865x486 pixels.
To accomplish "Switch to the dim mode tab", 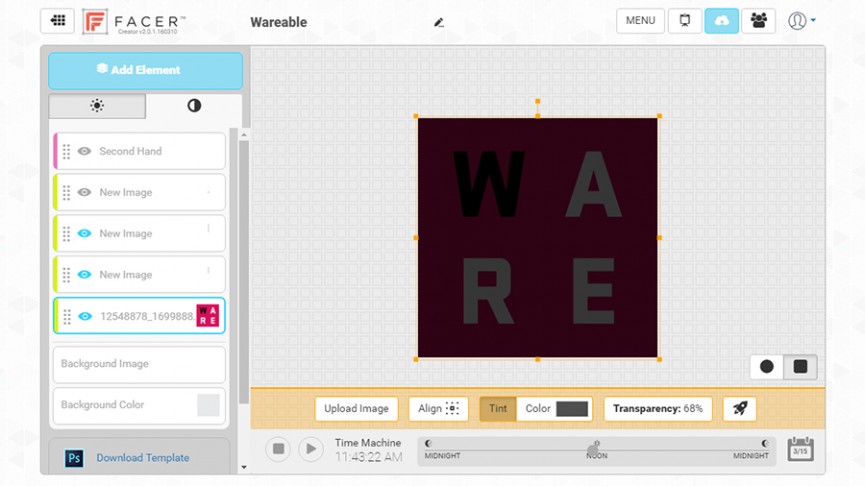I will tap(194, 106).
